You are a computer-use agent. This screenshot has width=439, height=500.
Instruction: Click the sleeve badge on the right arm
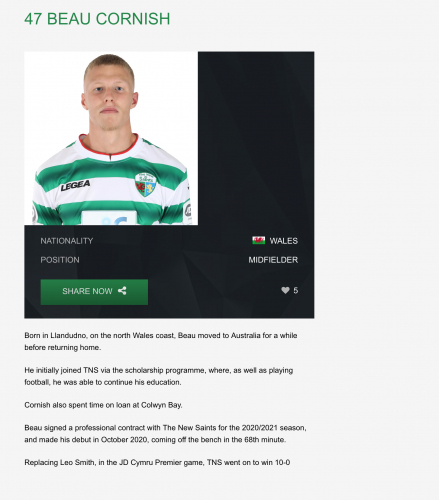[188, 211]
